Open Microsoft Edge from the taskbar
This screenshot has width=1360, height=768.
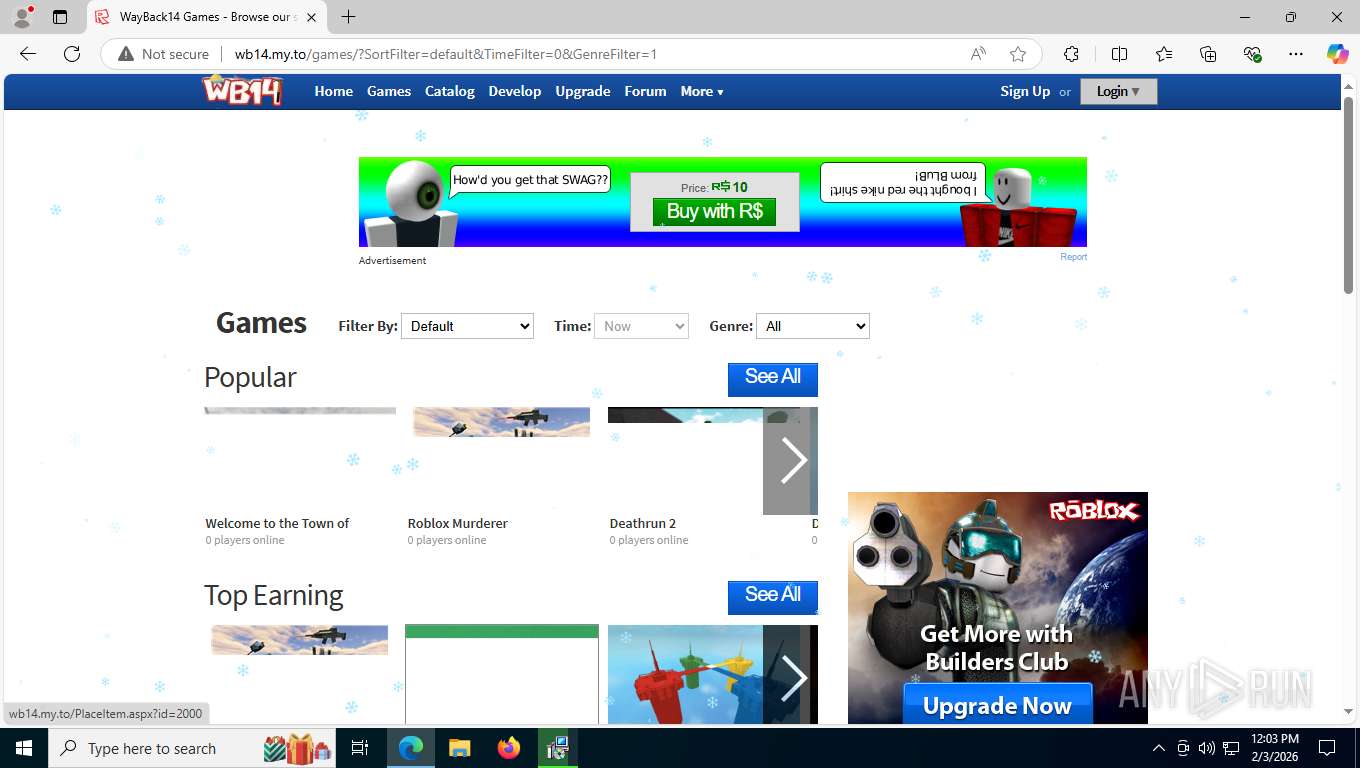point(410,748)
